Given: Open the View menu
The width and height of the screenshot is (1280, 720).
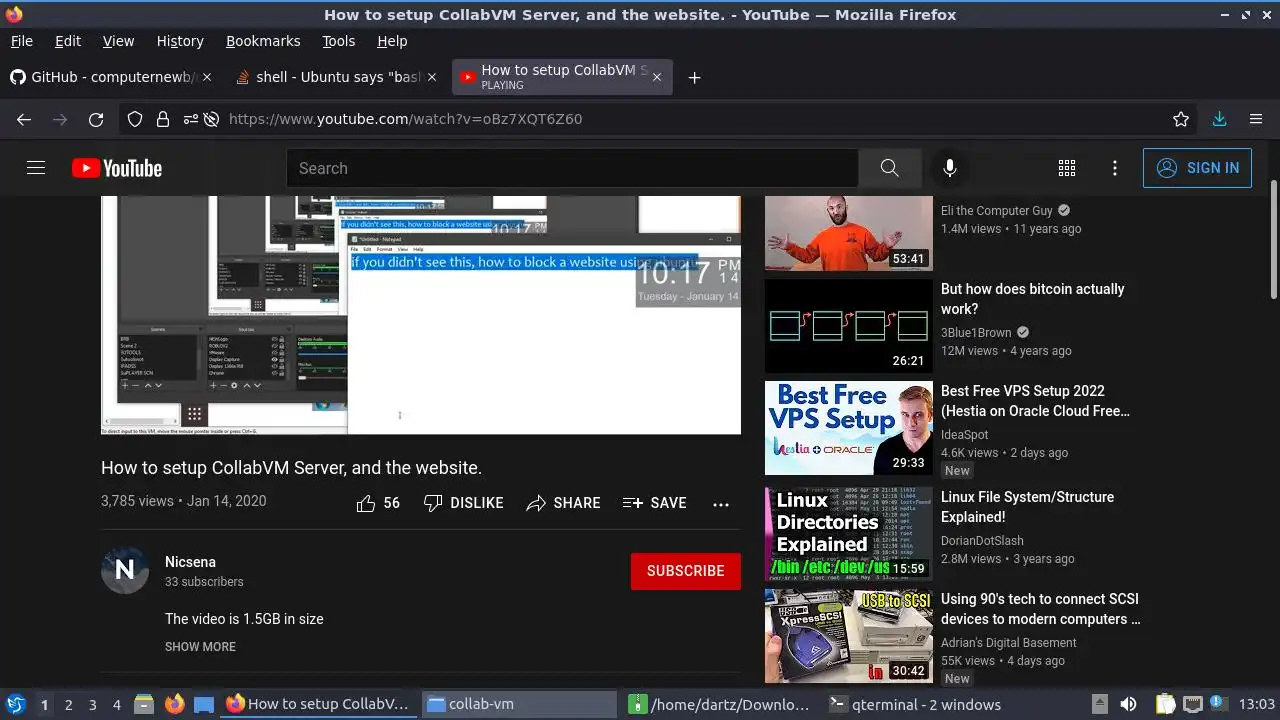Looking at the screenshot, I should (x=118, y=41).
